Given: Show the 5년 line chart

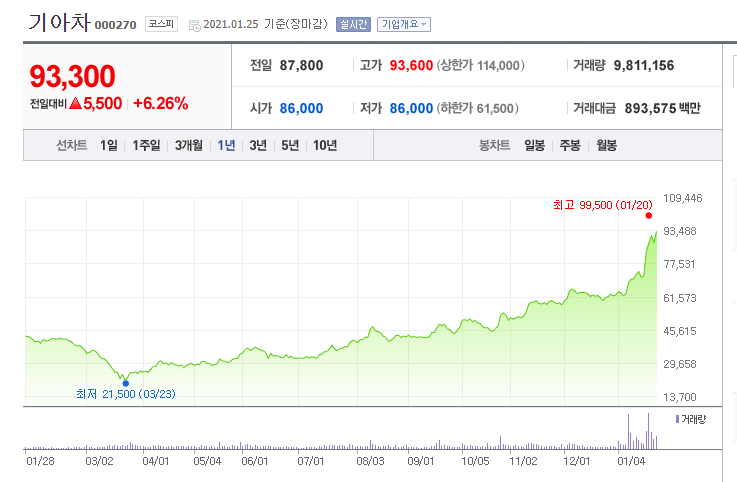Looking at the screenshot, I should 290,145.
